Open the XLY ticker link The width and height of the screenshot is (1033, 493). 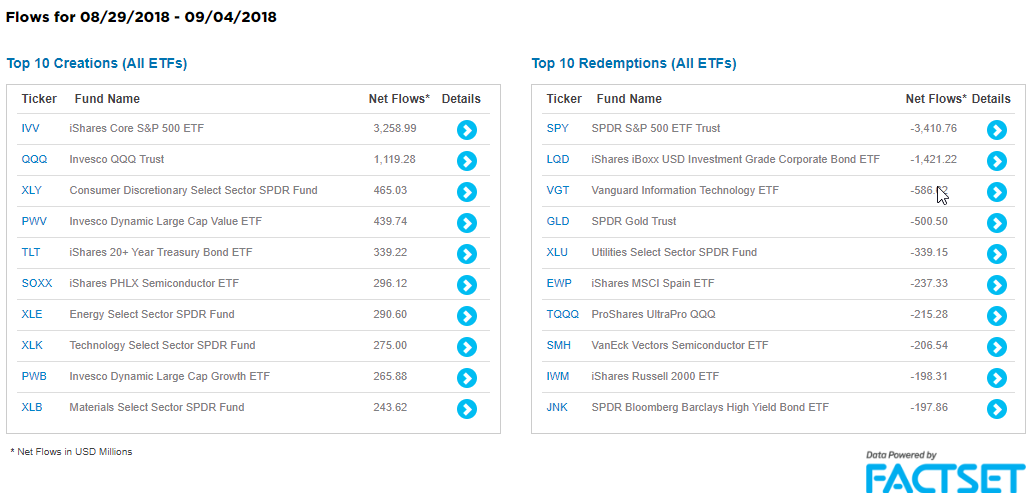32,190
